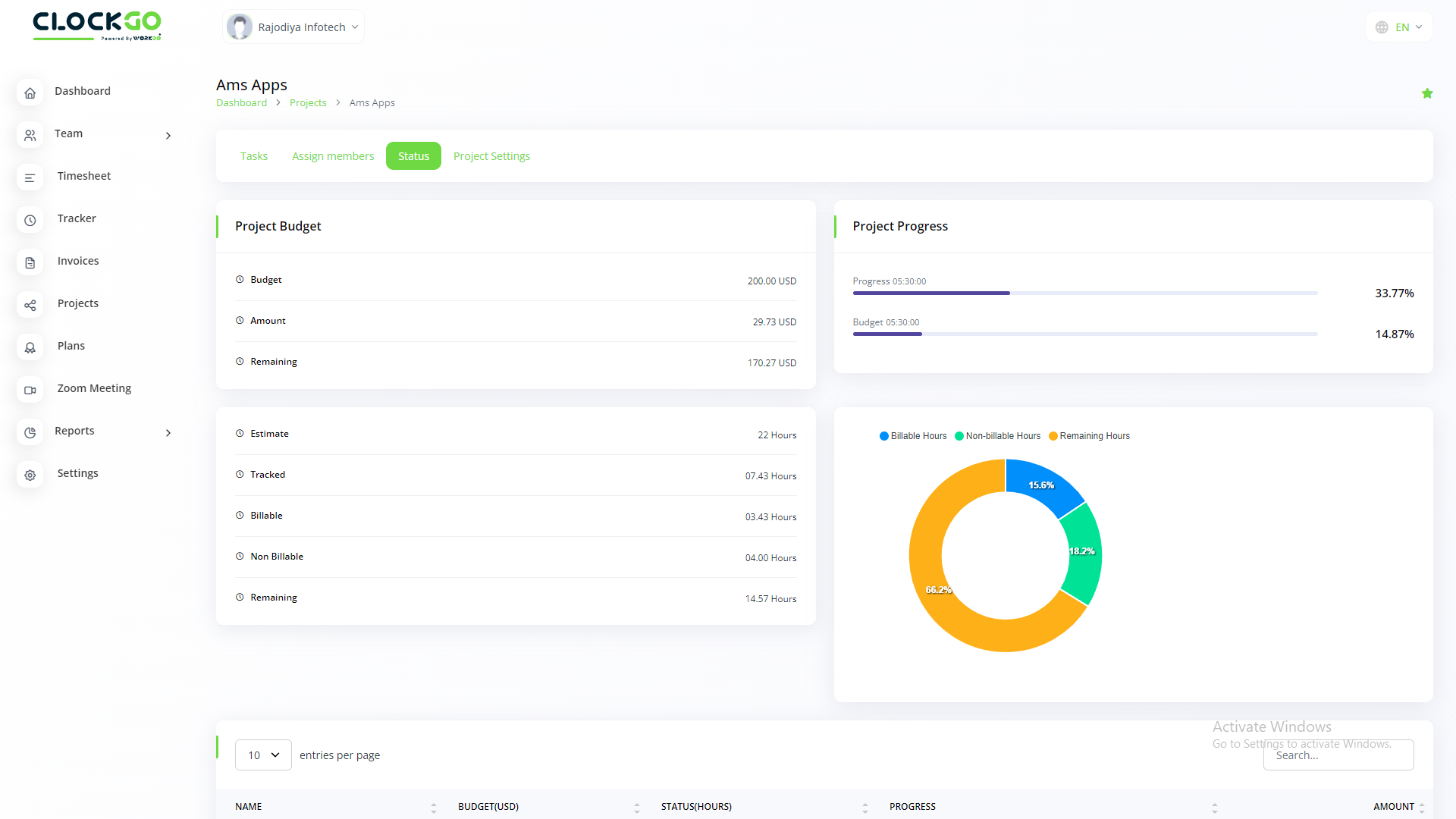This screenshot has height=819, width=1456.
Task: Toggle Remaining Hours legend item
Action: 1089,436
